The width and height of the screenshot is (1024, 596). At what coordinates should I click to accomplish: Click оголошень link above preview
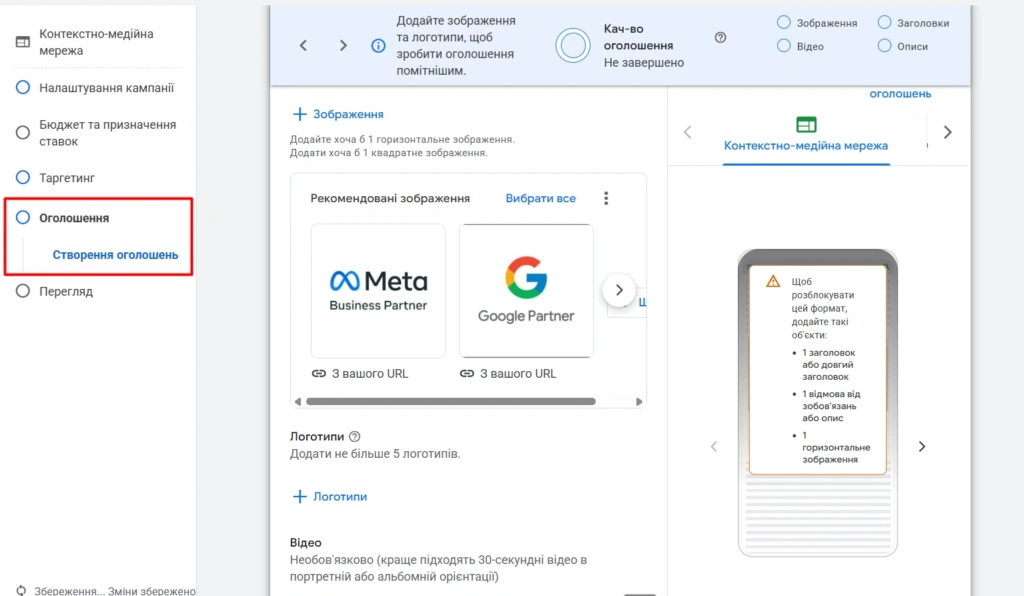coord(900,94)
